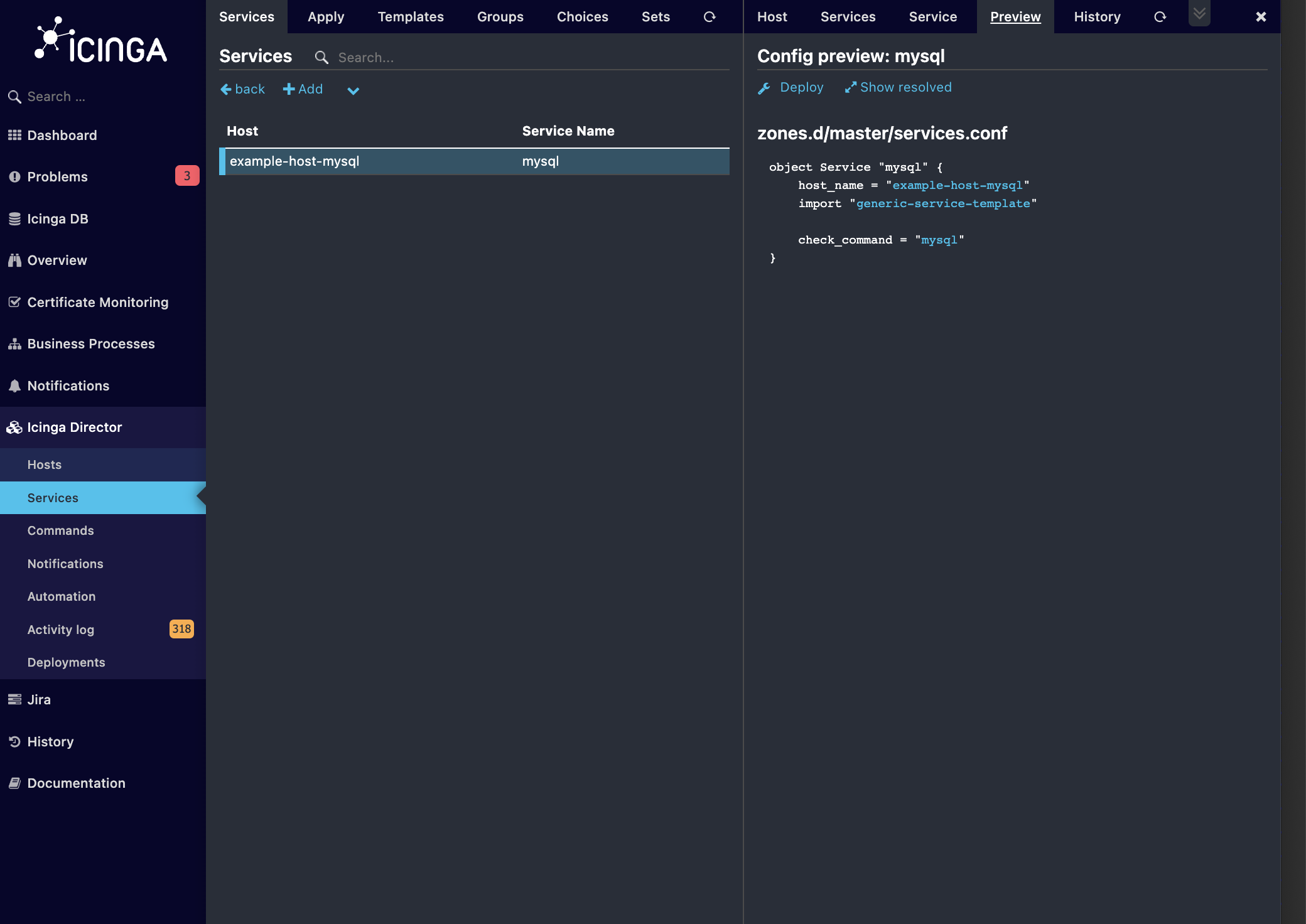Open the Sets tab
The height and width of the screenshot is (924, 1306).
point(656,17)
